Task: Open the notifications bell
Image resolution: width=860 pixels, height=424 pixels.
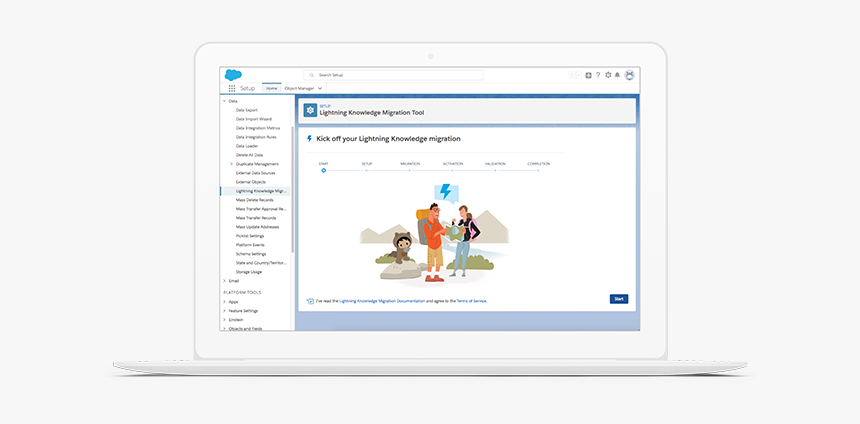Action: point(617,75)
